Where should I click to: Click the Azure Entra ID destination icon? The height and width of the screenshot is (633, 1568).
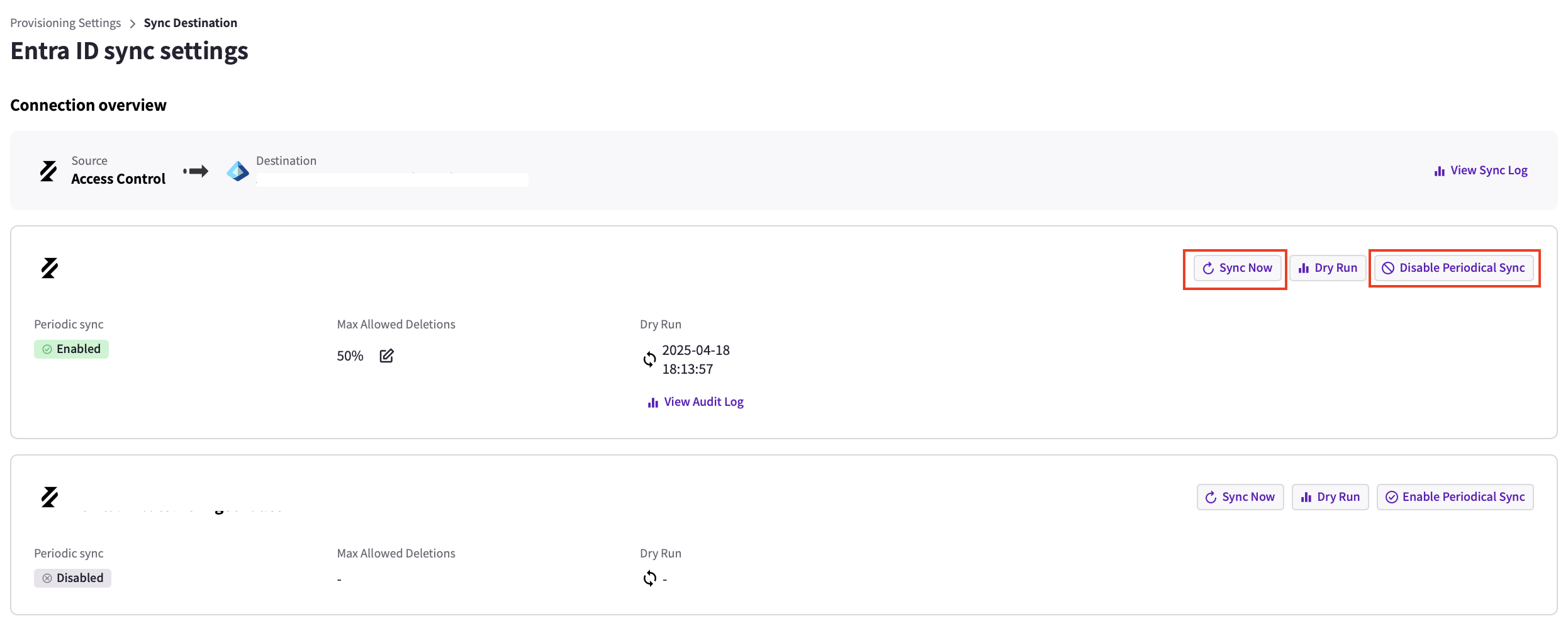(237, 171)
